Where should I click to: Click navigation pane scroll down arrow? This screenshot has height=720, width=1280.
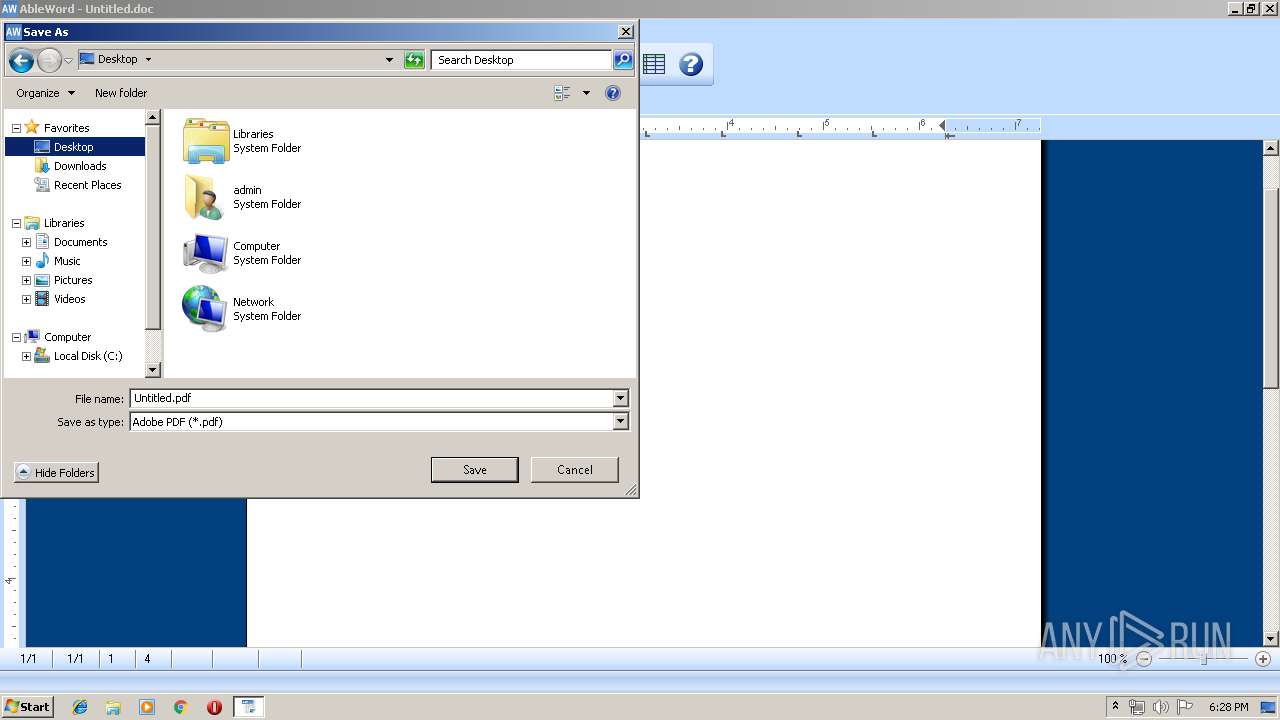153,370
